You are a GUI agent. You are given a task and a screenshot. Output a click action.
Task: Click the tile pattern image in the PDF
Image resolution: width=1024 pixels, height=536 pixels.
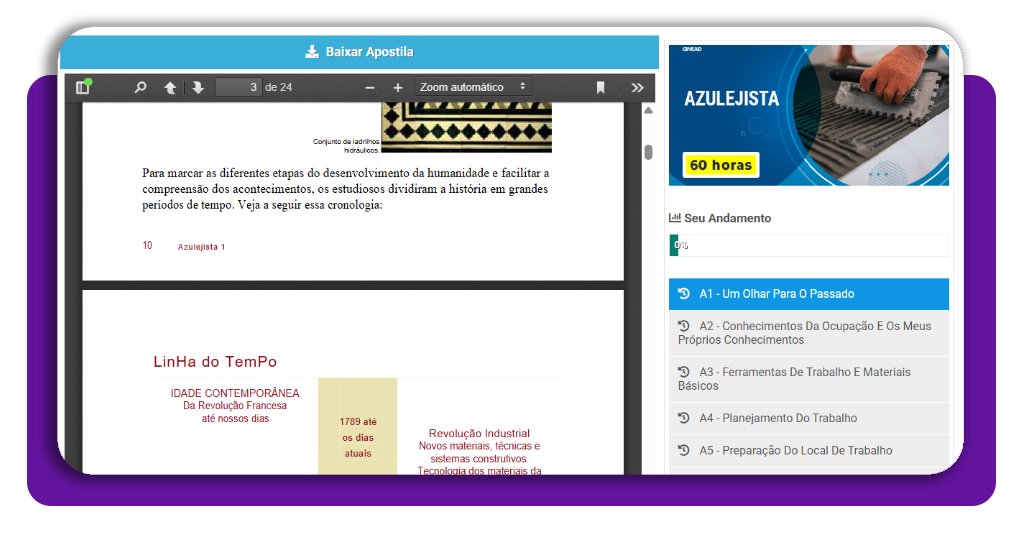pos(466,127)
